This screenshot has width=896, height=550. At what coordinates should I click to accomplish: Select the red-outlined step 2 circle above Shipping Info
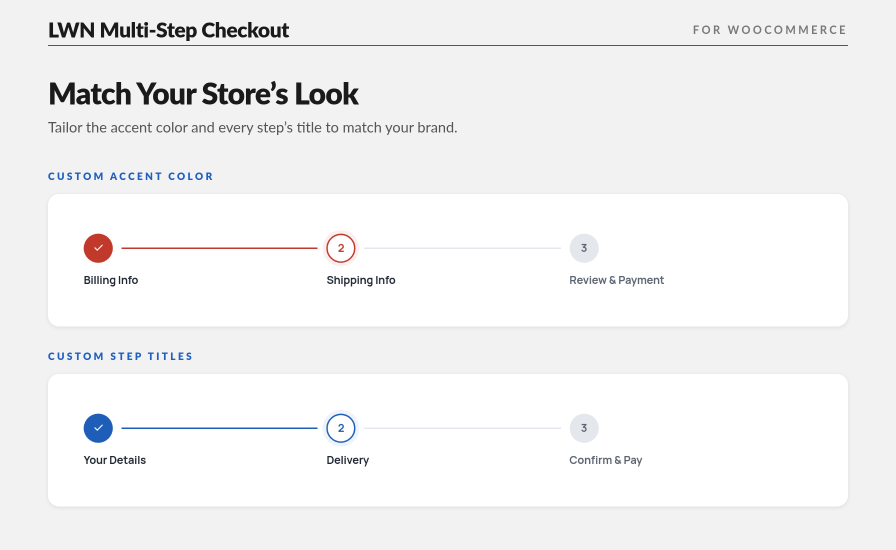341,248
